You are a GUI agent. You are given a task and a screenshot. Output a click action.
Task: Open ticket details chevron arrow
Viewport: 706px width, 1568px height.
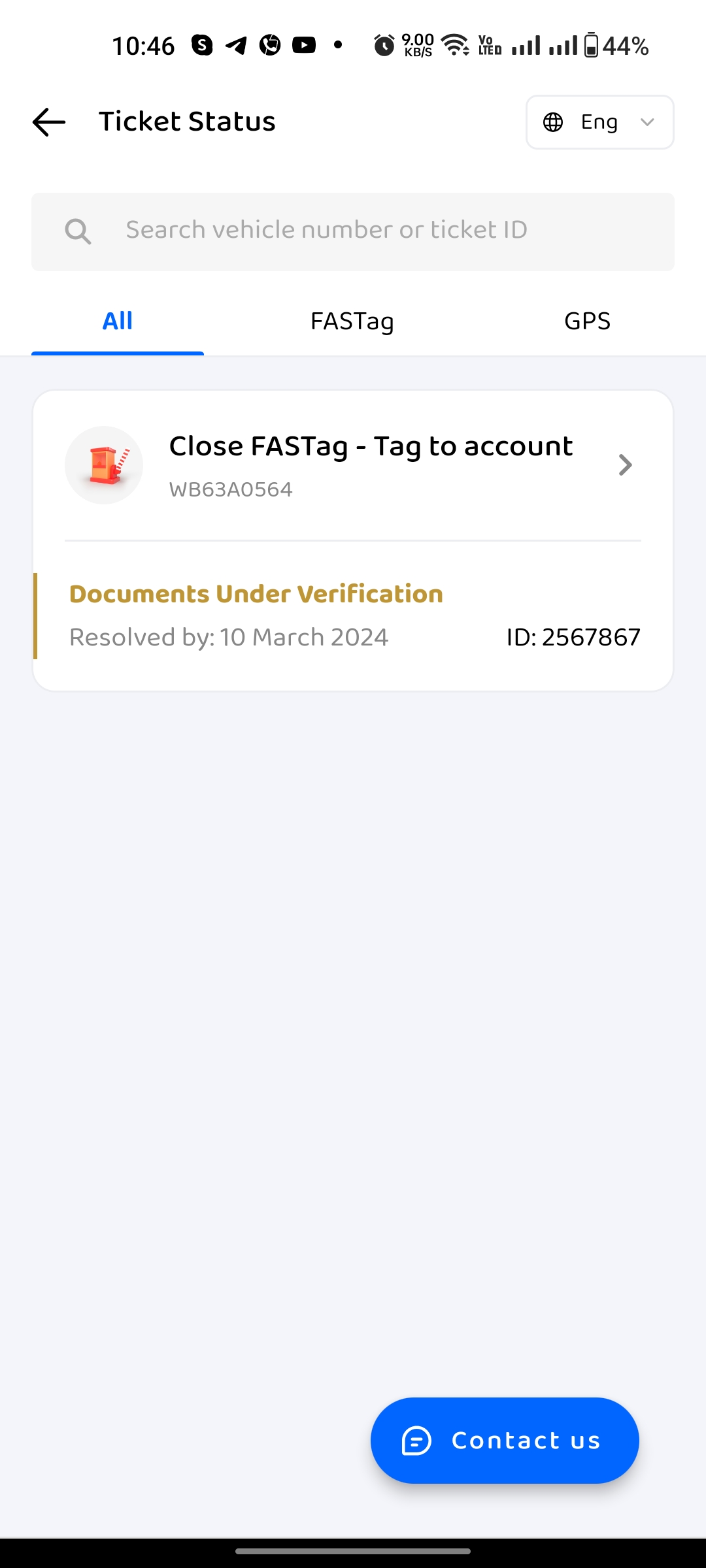click(x=625, y=465)
